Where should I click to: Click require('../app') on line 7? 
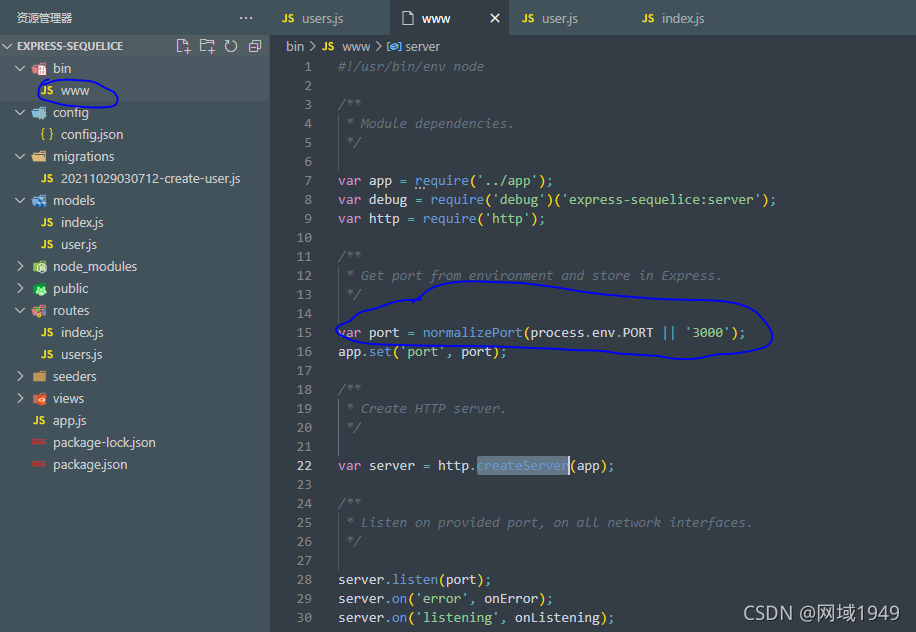tap(480, 180)
